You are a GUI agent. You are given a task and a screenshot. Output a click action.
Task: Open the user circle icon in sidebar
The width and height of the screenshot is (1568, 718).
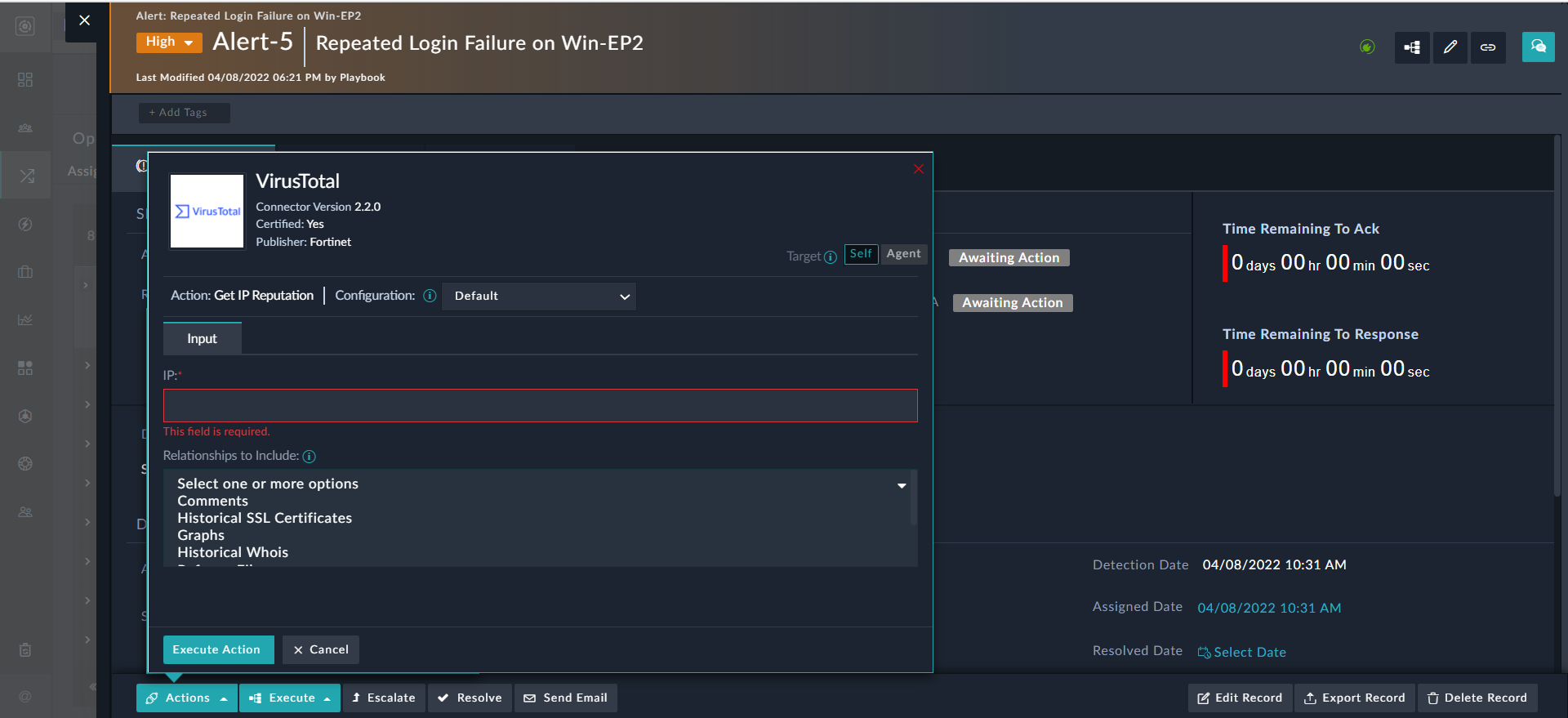tap(25, 416)
